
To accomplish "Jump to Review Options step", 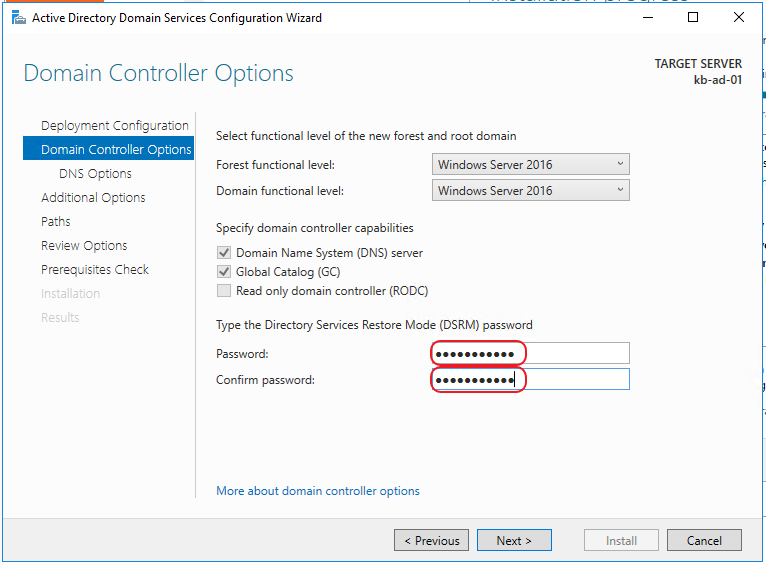I will [x=84, y=245].
